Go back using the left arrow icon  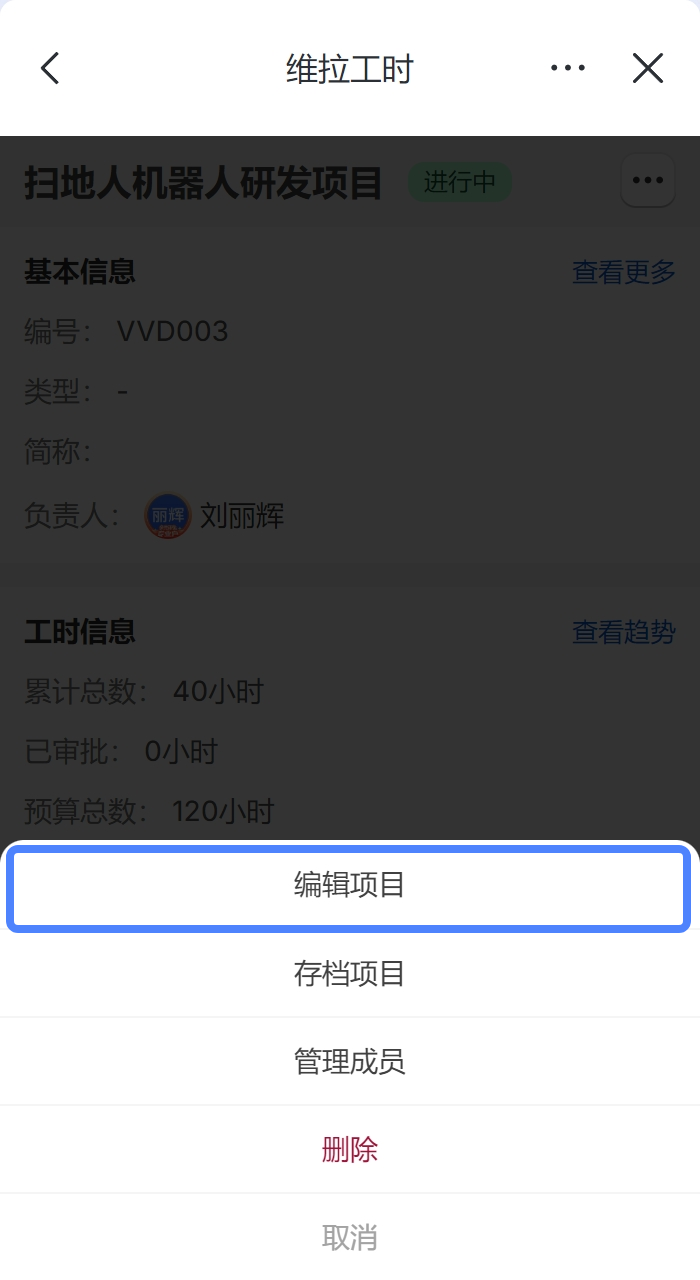pos(50,68)
